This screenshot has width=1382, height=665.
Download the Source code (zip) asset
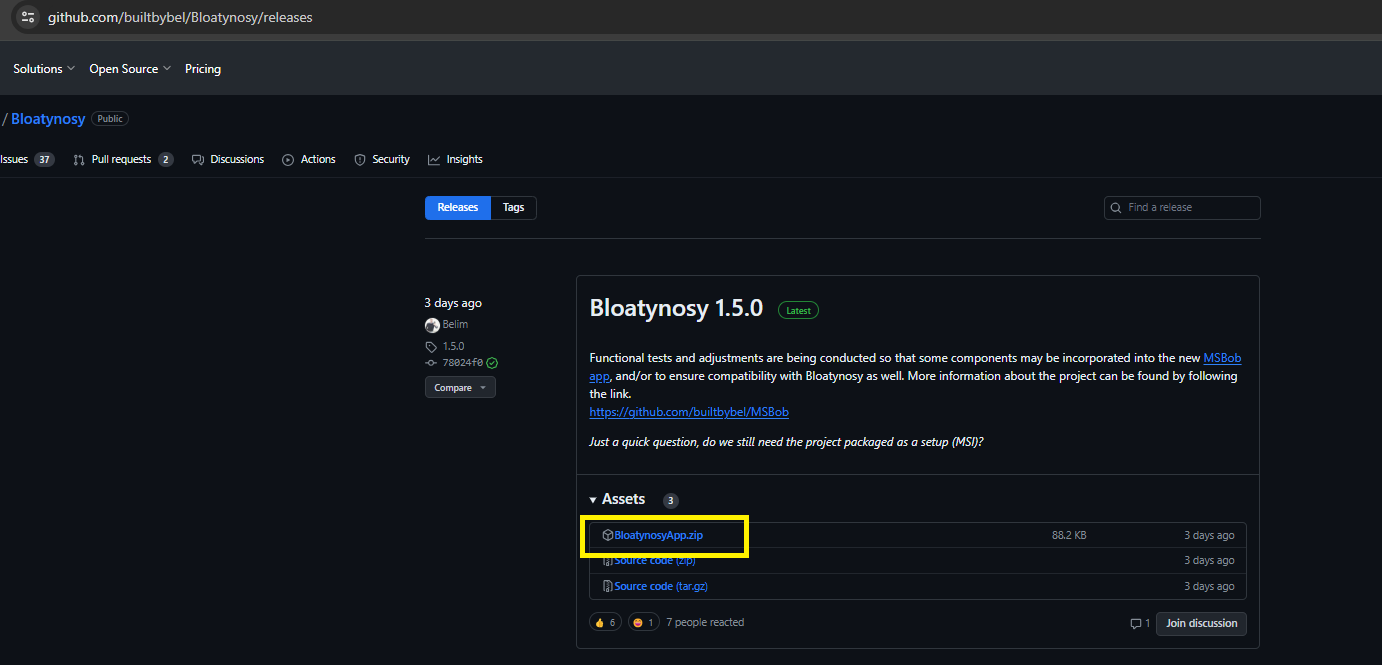tap(653, 560)
